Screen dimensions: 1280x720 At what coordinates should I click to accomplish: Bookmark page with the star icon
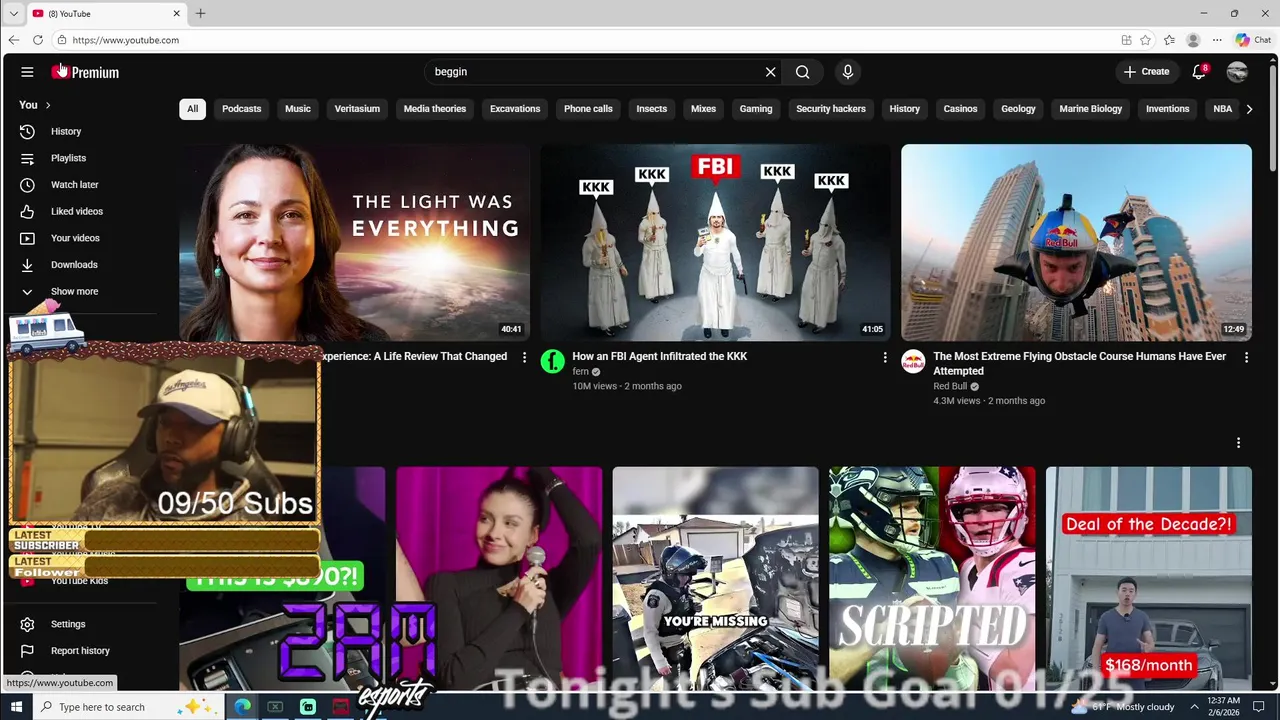pos(1145,40)
